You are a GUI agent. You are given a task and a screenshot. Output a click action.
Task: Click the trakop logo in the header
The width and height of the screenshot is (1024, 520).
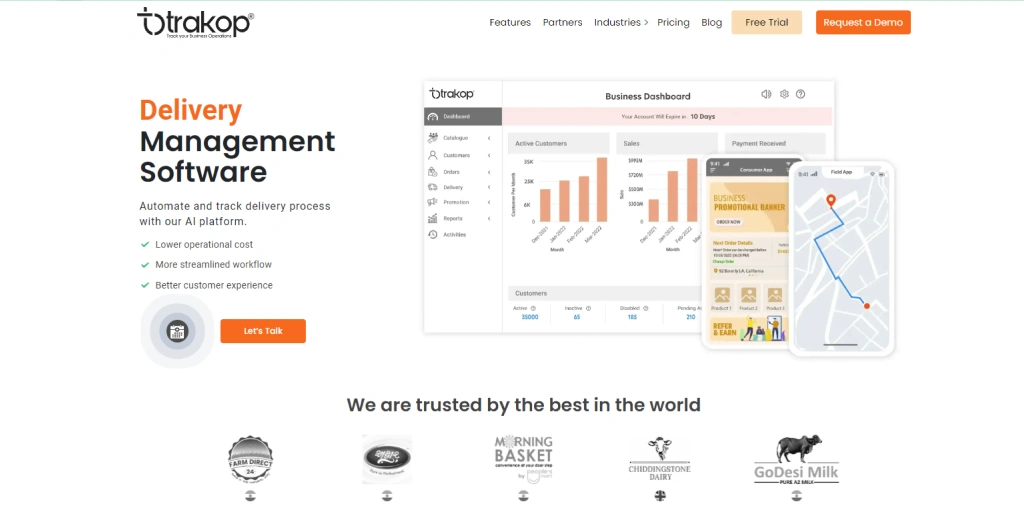195,22
